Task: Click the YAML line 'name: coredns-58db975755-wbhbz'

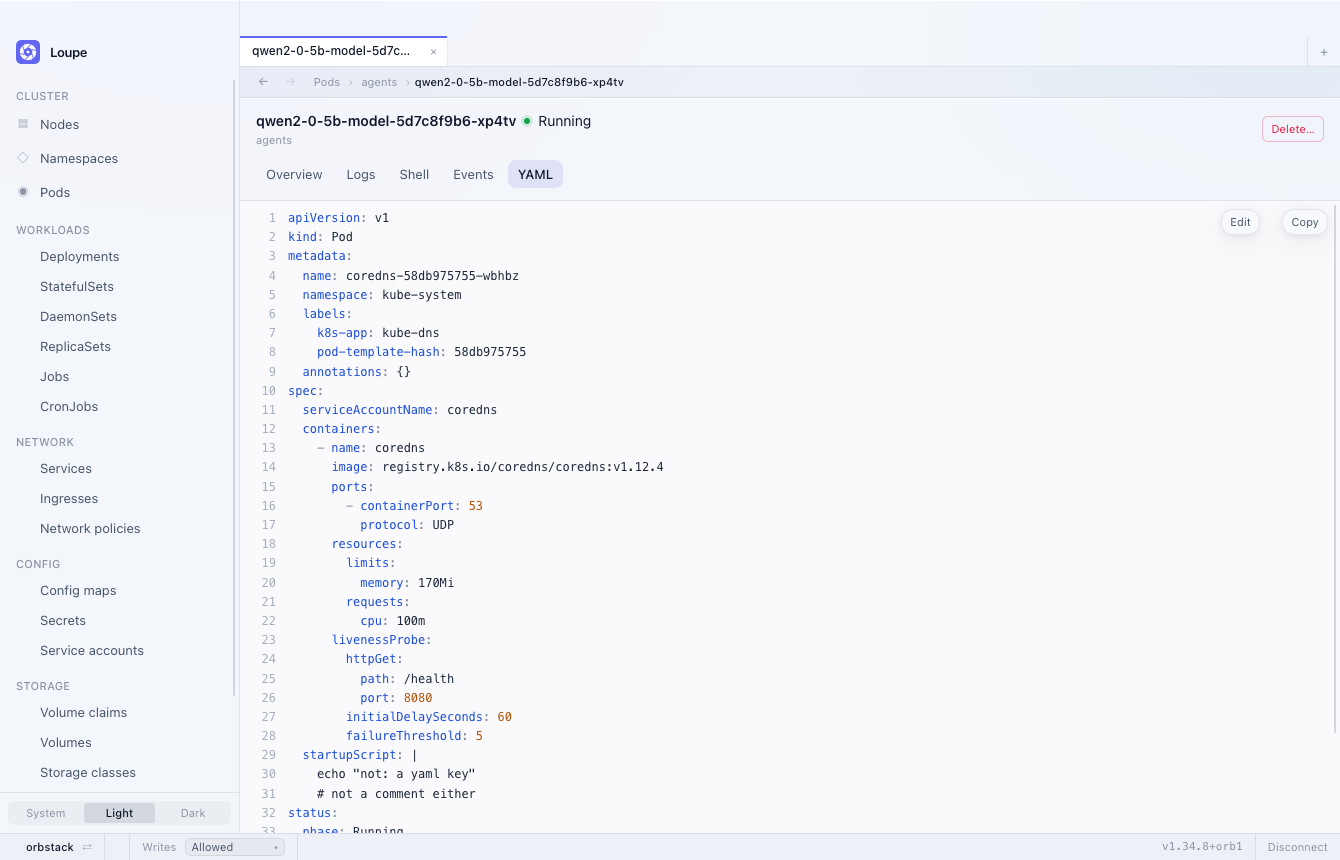Action: coord(410,275)
